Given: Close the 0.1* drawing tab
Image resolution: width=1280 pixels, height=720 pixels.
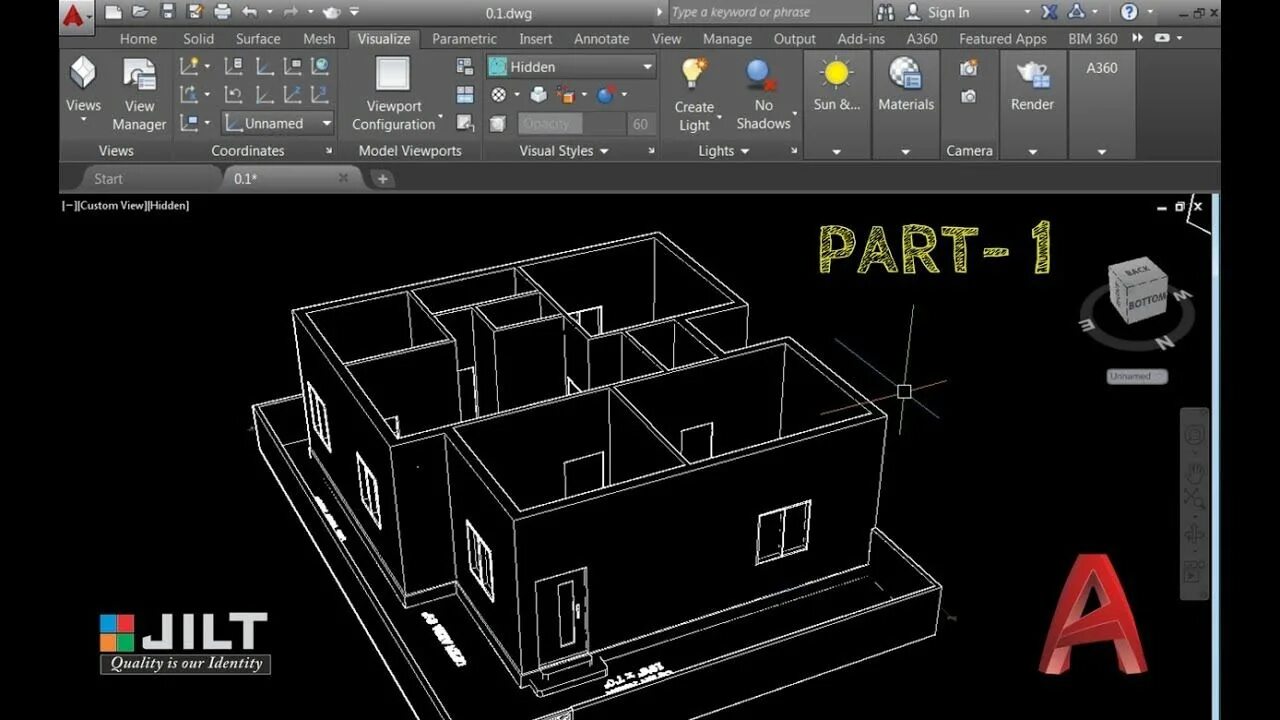Looking at the screenshot, I should pyautogui.click(x=343, y=178).
